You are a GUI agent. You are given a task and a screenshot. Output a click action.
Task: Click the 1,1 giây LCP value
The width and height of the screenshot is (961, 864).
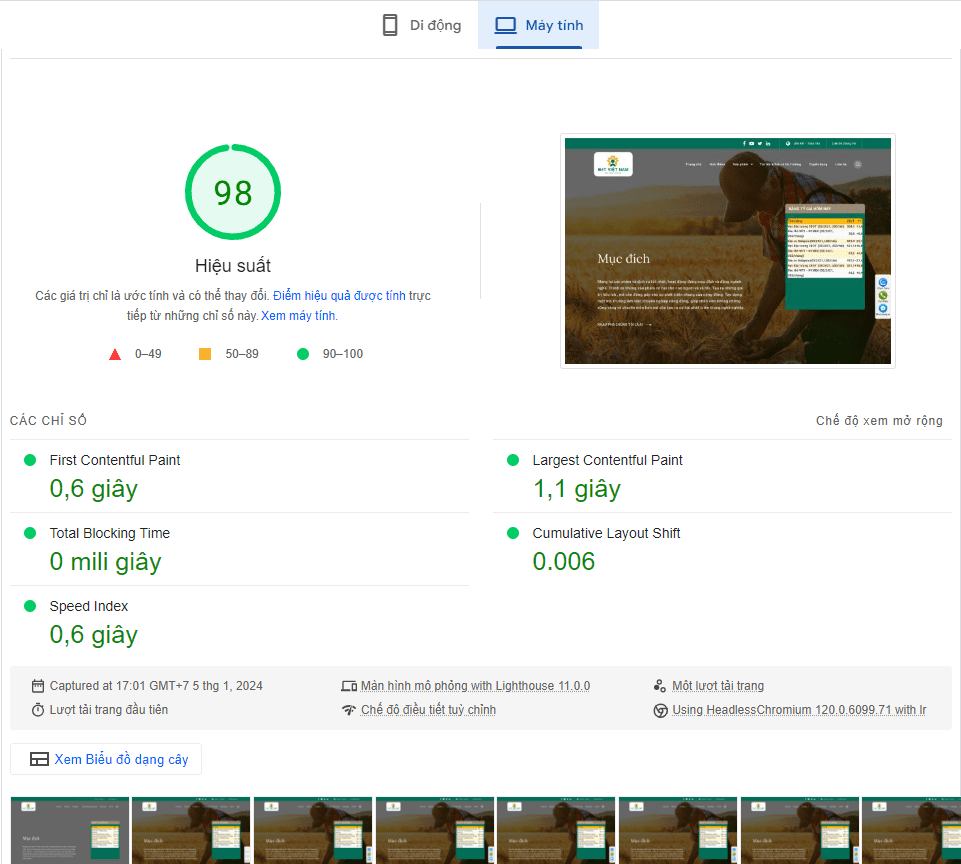tap(577, 489)
